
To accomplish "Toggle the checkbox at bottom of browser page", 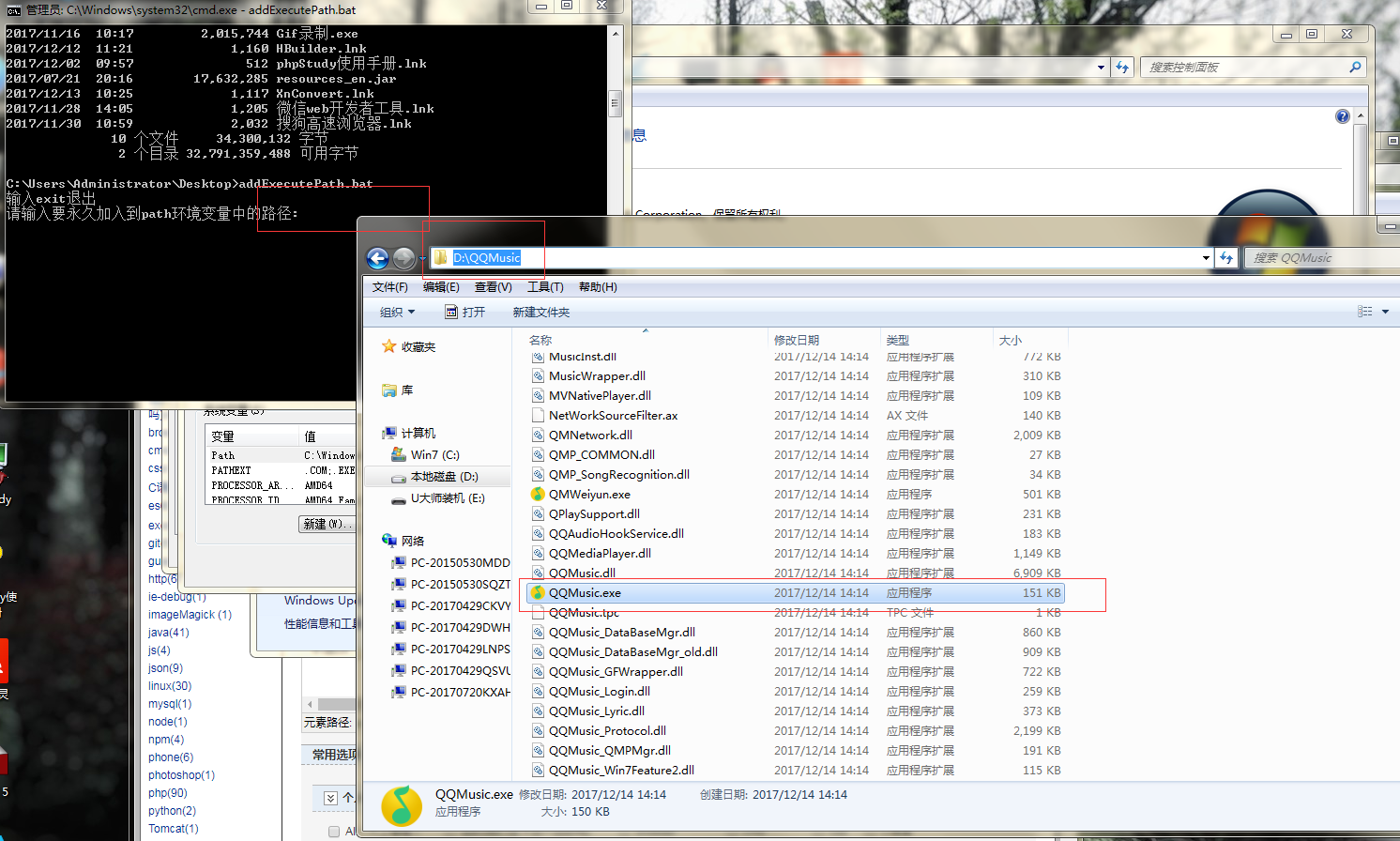I will tap(334, 832).
